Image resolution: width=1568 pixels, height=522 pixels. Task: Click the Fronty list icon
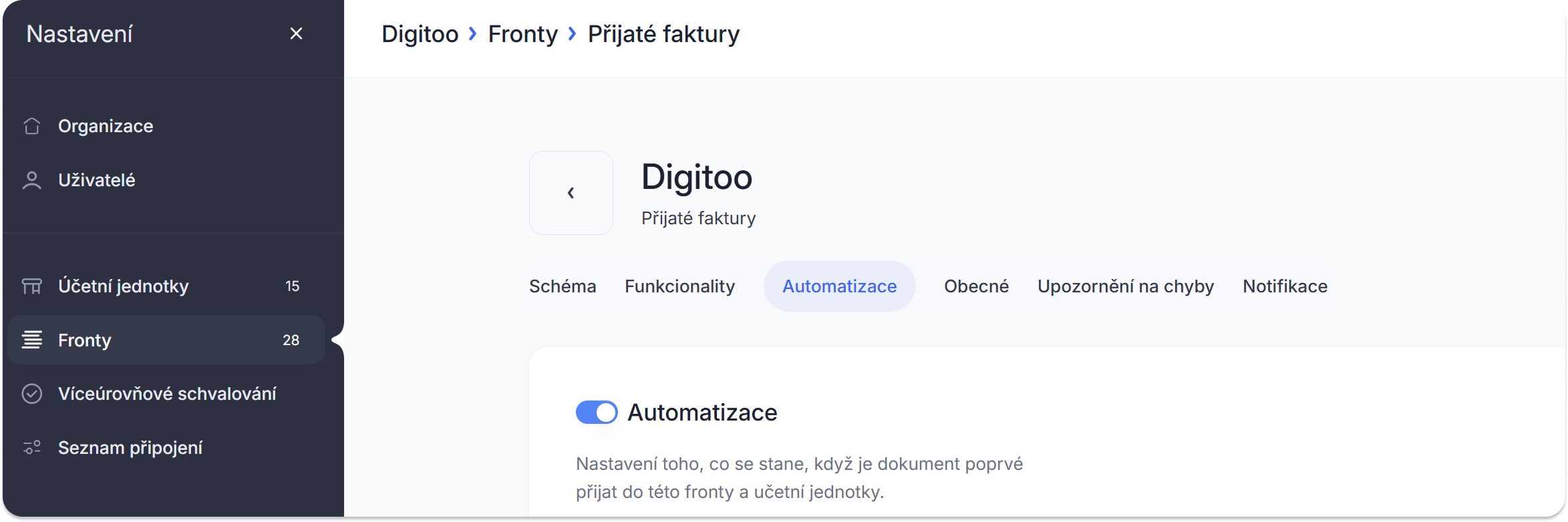[31, 340]
